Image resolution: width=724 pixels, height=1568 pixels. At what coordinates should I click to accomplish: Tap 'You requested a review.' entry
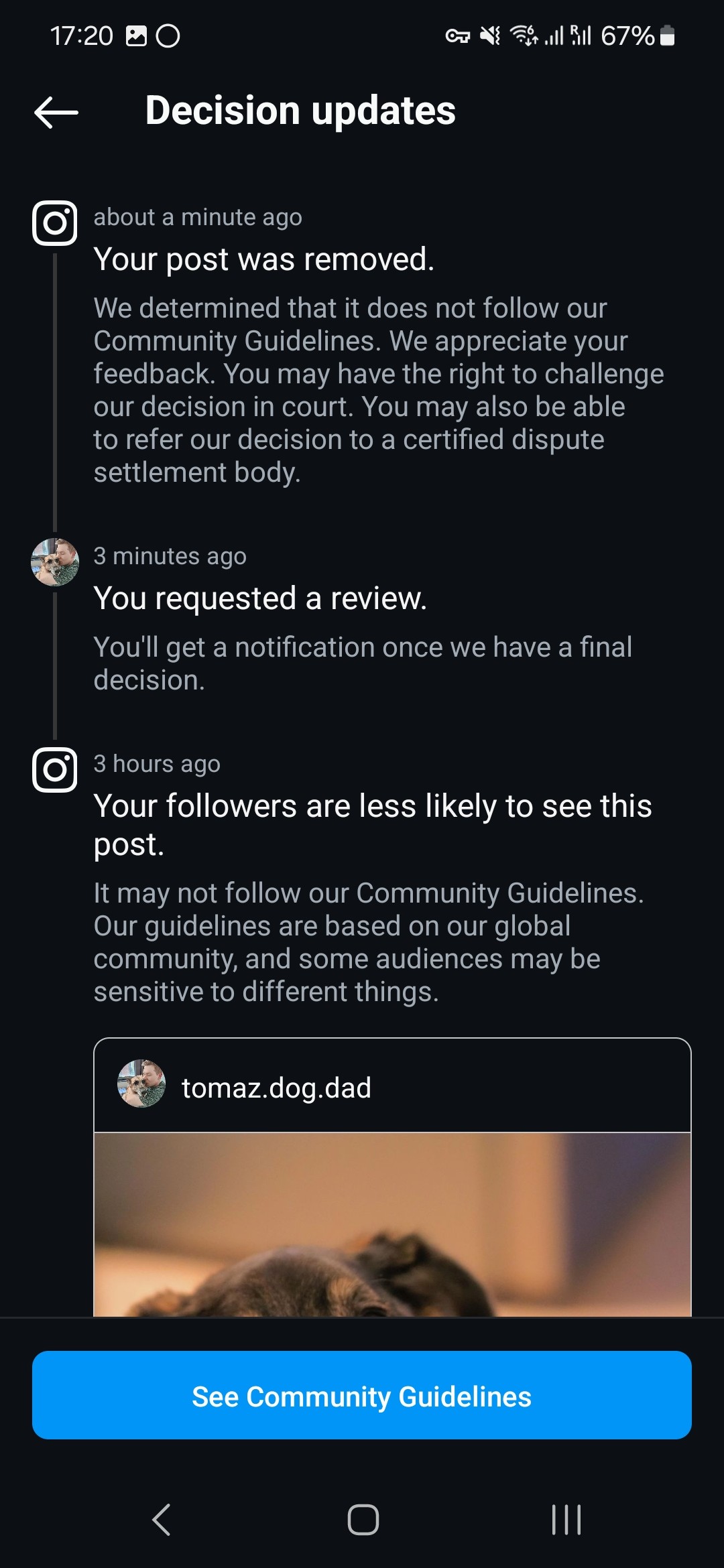click(x=260, y=598)
